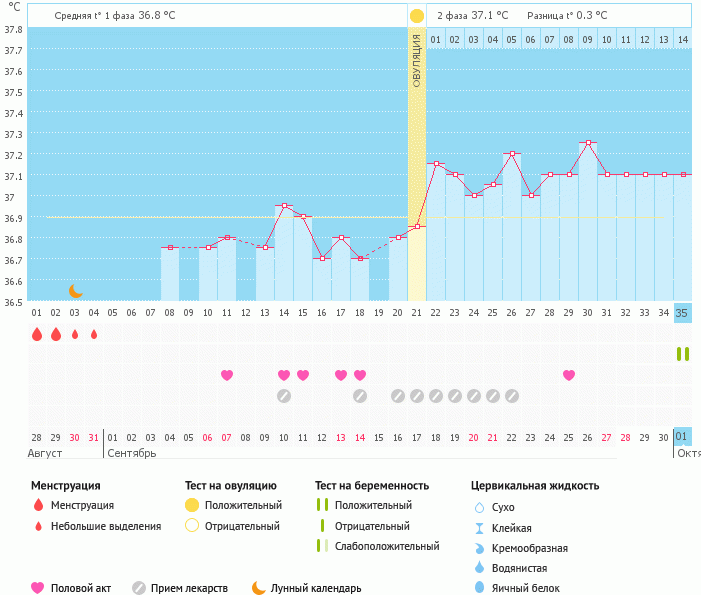This screenshot has height=595, width=701.
Task: Click the yellow ovulation sun icon in the header
Action: tap(417, 16)
